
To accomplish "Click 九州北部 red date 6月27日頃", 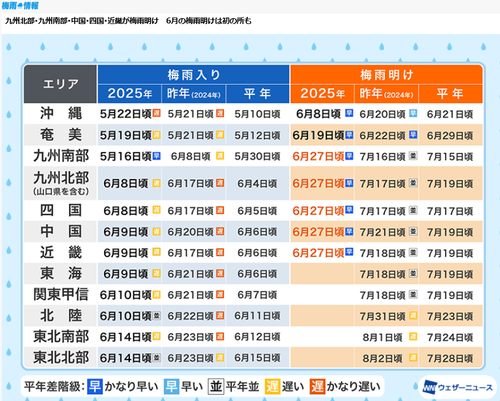I will pyautogui.click(x=318, y=183).
